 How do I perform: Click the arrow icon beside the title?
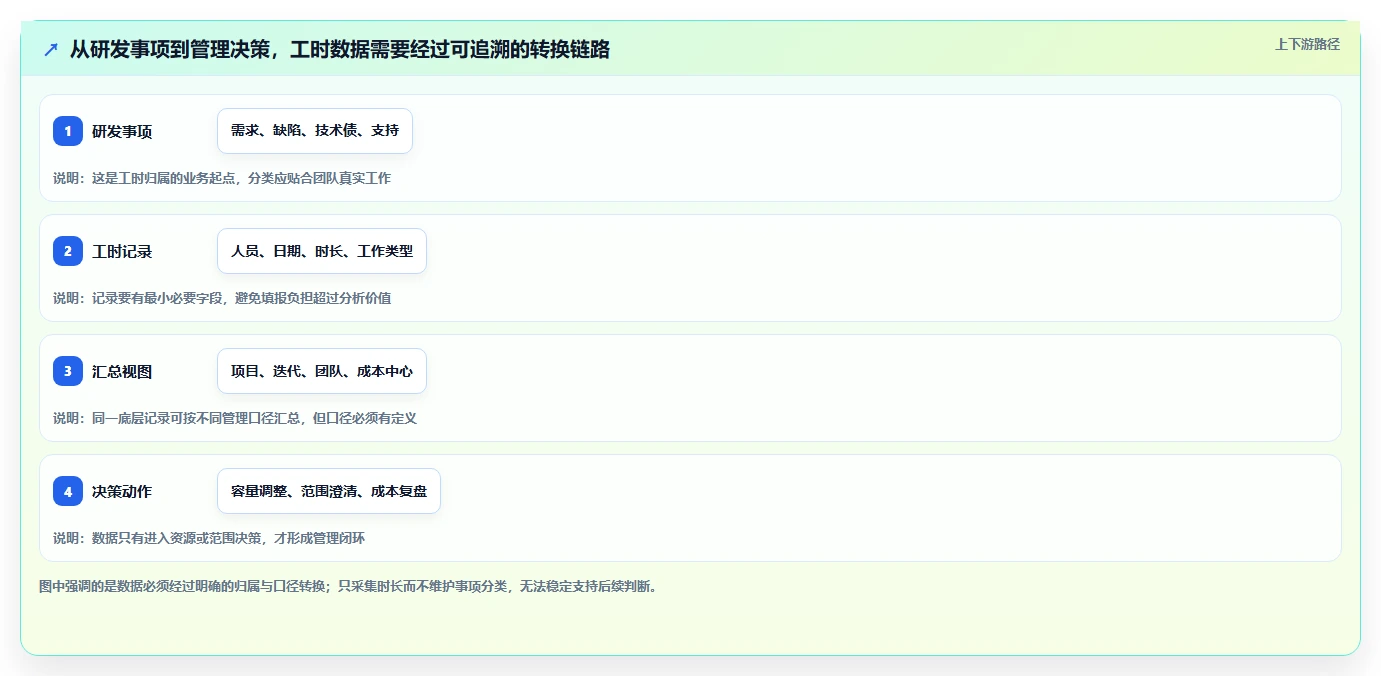tap(51, 49)
